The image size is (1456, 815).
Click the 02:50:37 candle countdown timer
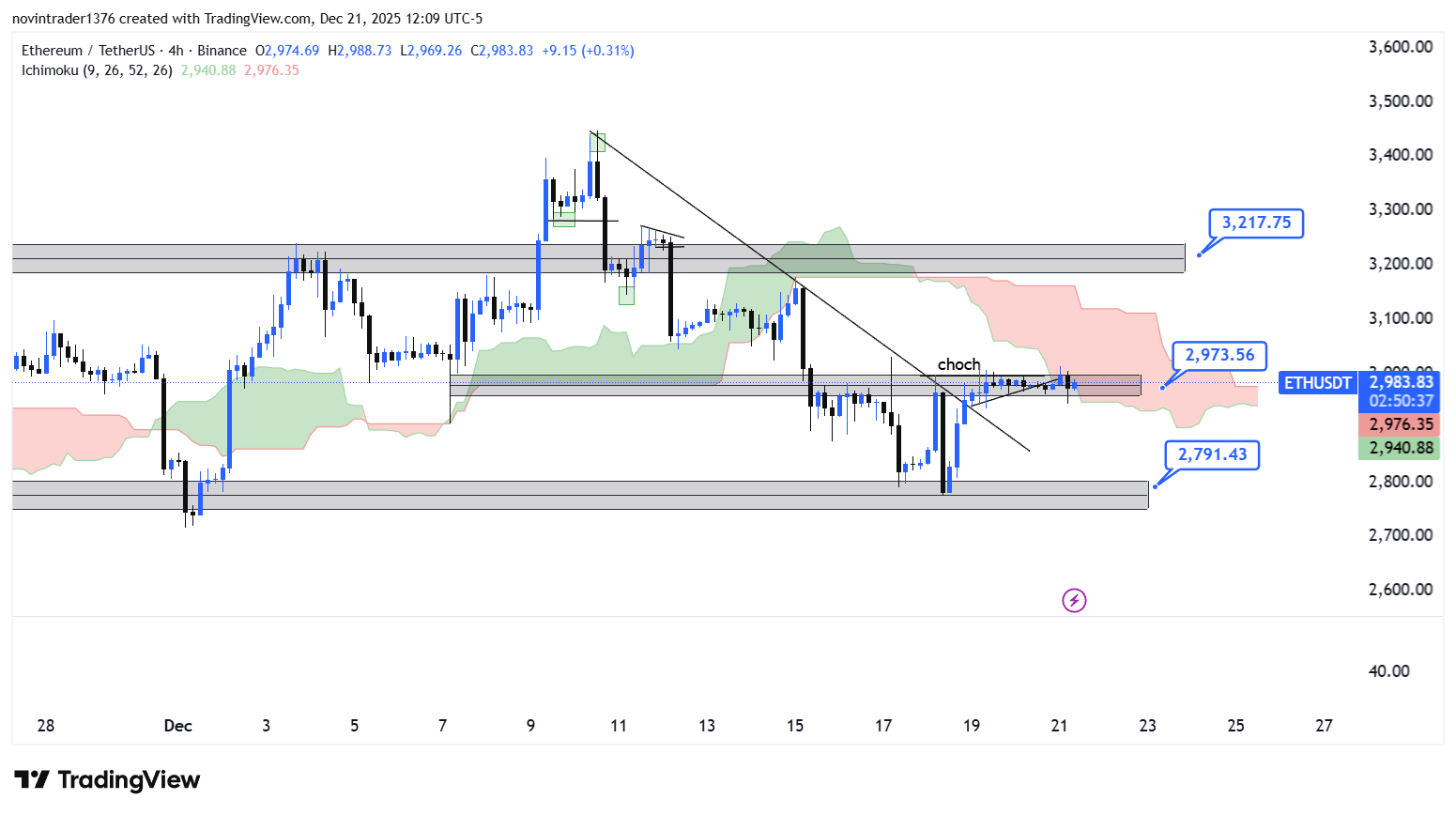[x=1401, y=401]
